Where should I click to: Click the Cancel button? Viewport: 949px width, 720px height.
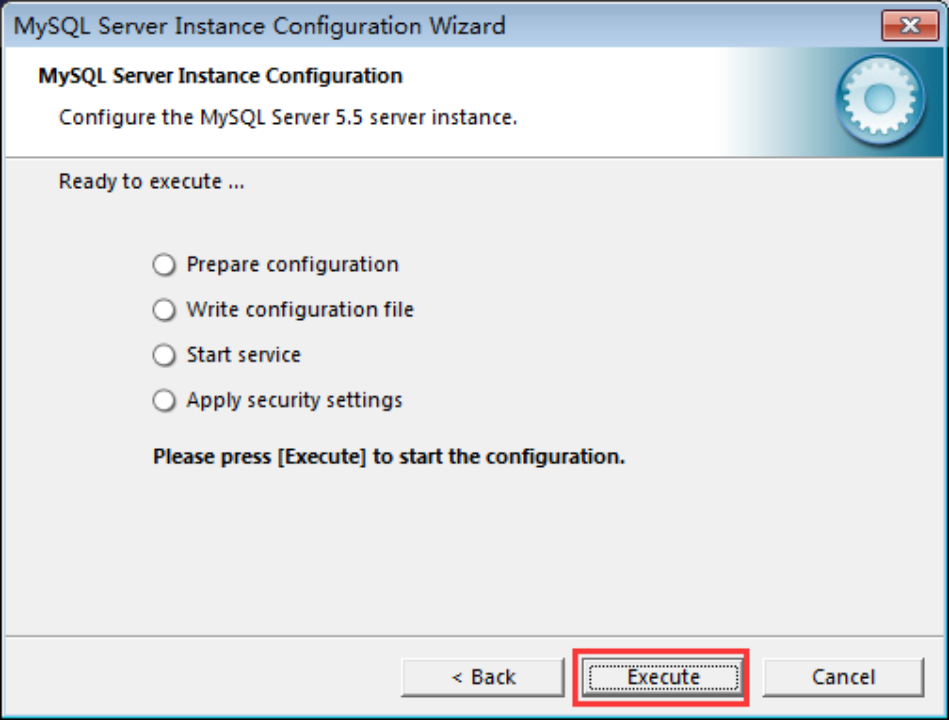[842, 676]
